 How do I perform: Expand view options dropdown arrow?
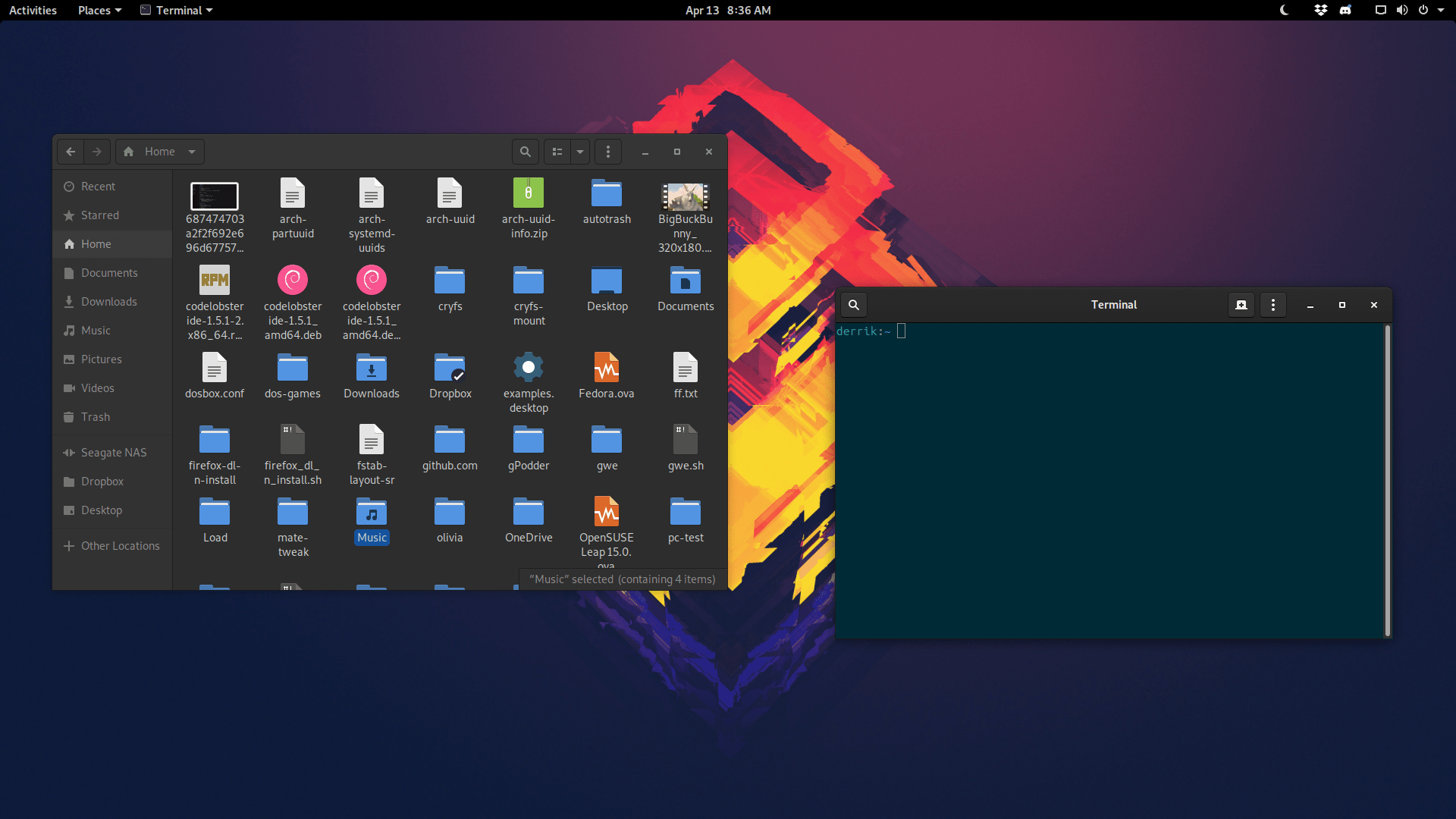pos(580,152)
